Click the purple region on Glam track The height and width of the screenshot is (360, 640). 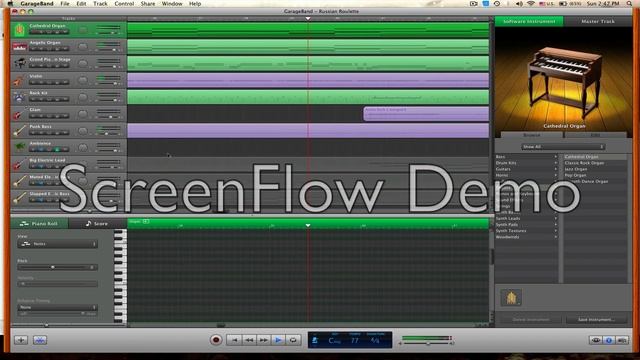coord(426,114)
